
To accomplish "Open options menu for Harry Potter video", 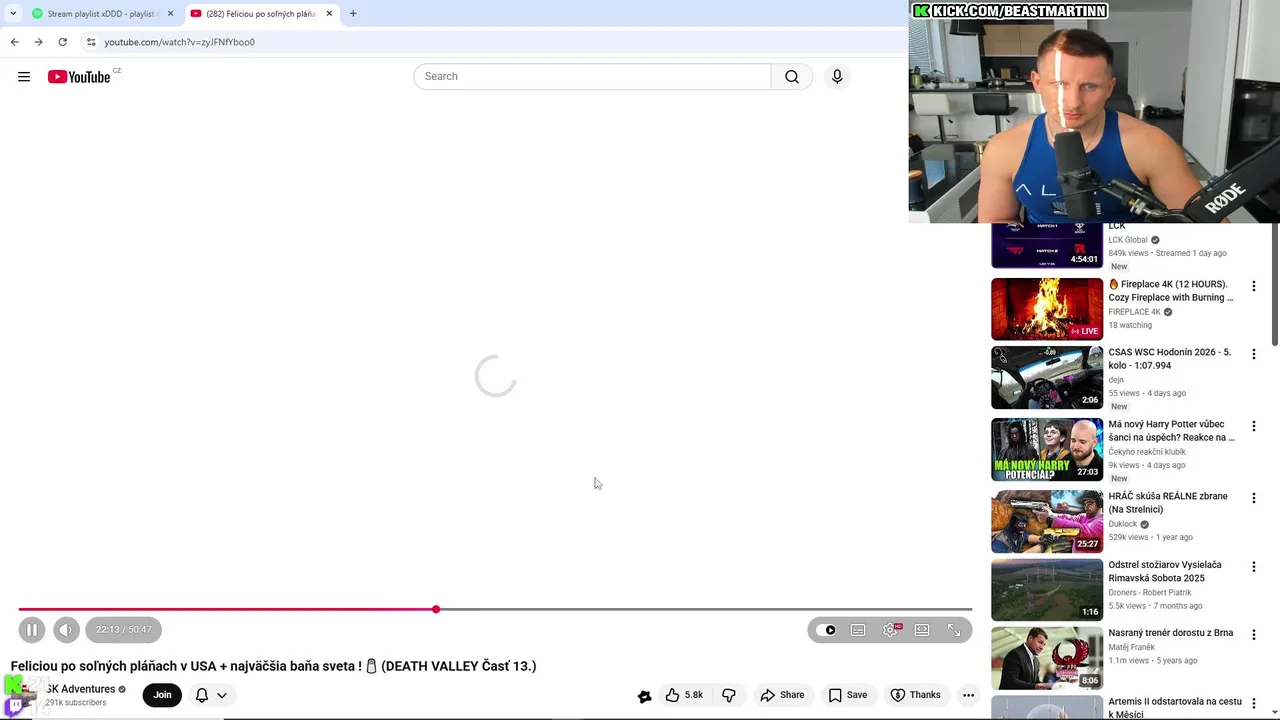I will tap(1253, 426).
